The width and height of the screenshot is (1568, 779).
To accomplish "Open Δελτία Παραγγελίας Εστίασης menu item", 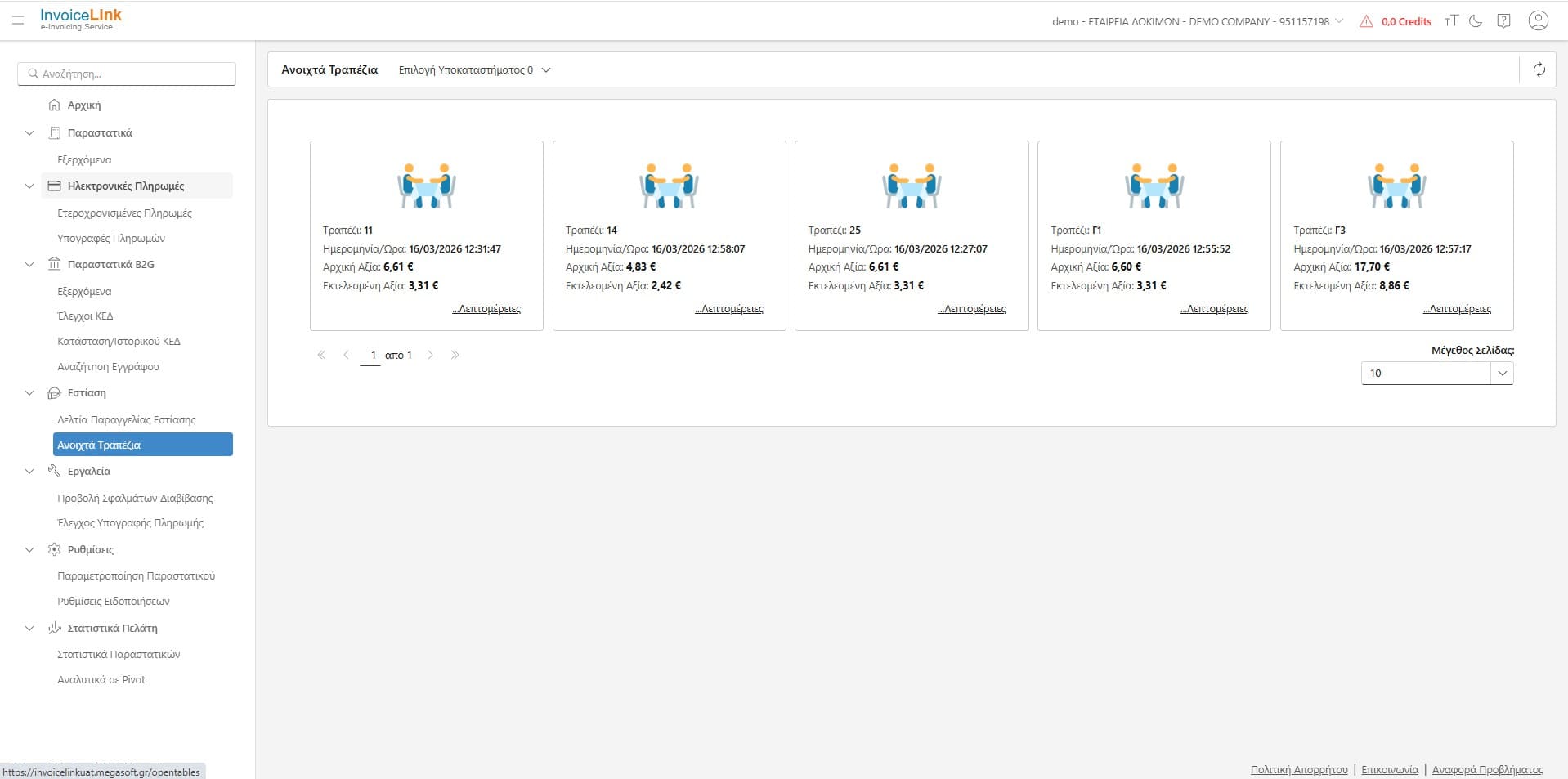I will pyautogui.click(x=127, y=420).
